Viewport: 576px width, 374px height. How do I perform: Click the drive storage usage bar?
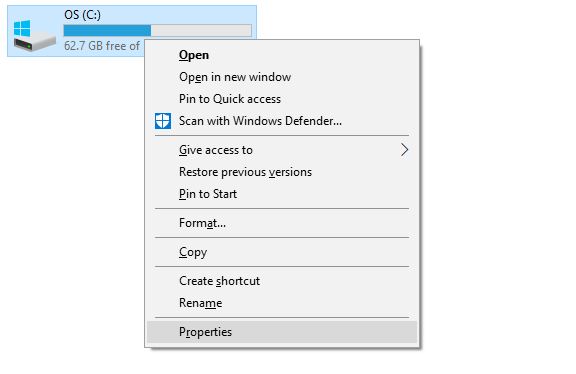click(x=158, y=30)
